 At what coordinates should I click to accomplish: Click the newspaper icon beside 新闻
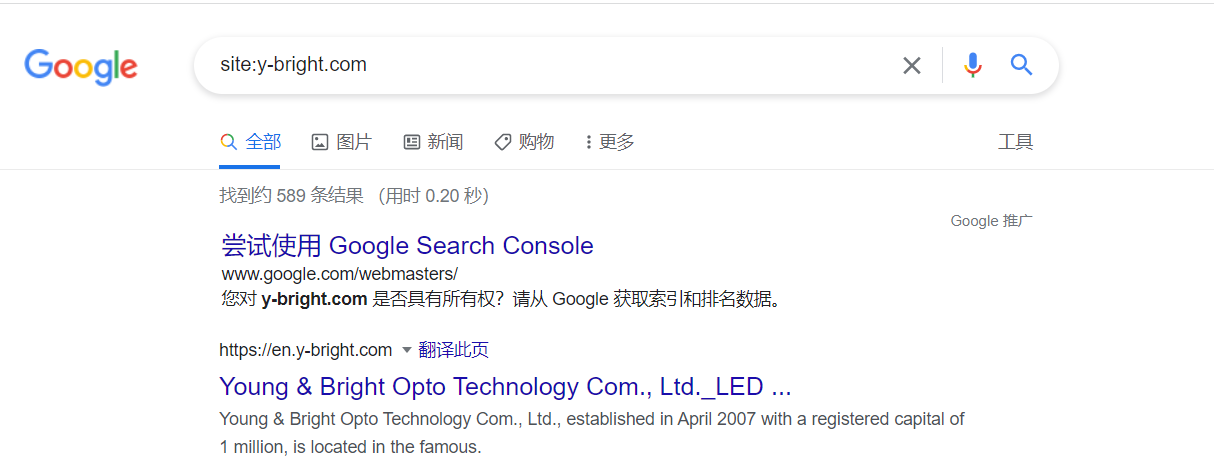coord(411,142)
